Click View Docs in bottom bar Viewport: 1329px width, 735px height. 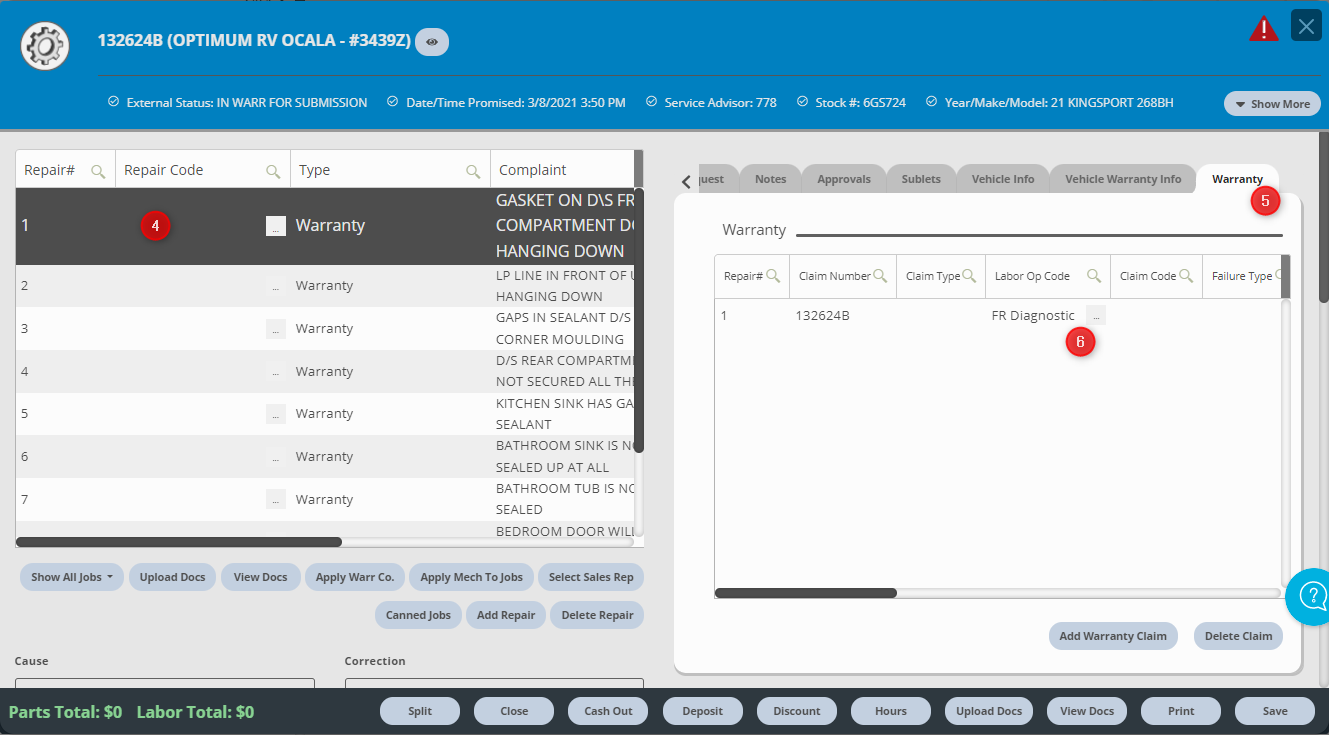[x=1087, y=711]
